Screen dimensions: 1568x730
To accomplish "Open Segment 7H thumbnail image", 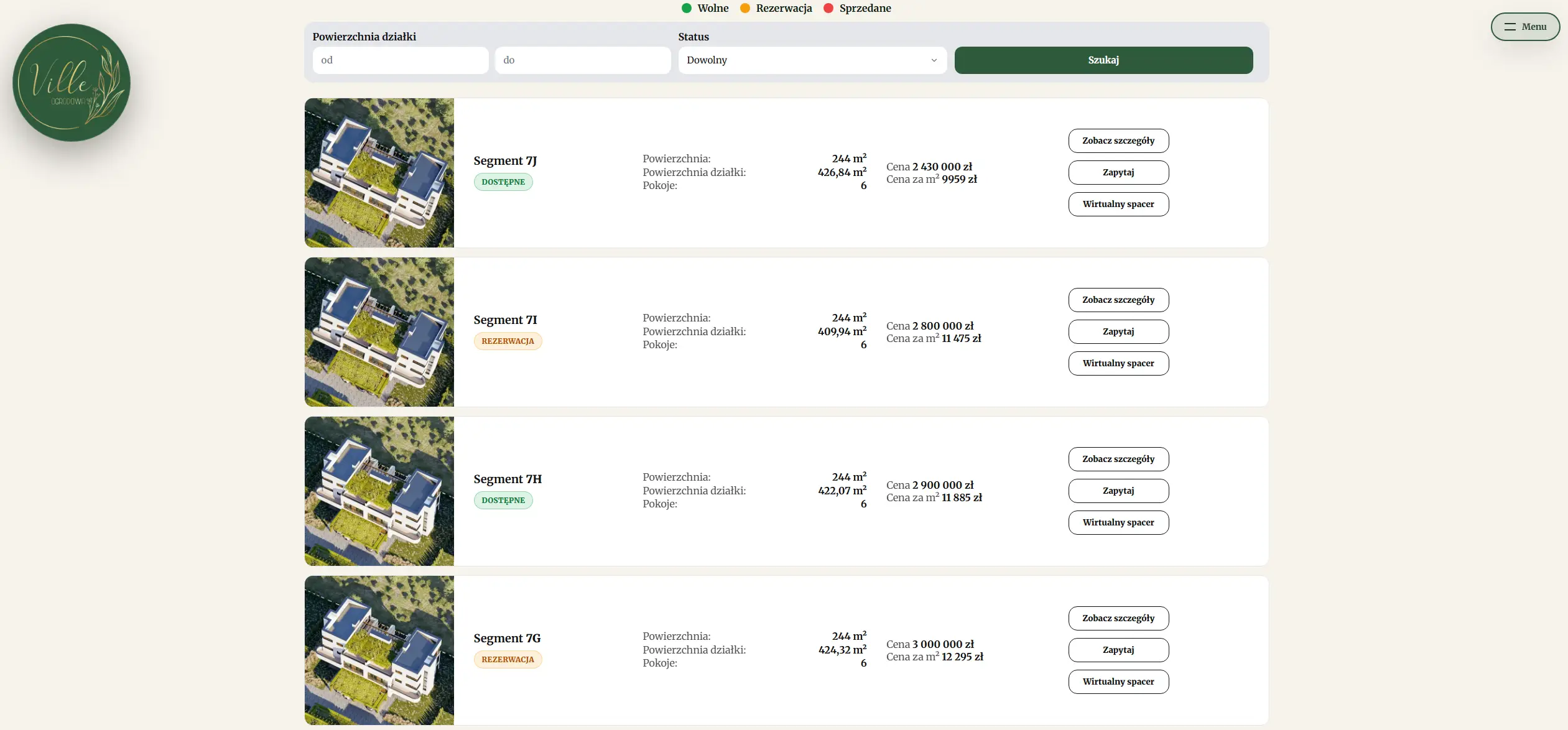I will tap(379, 491).
